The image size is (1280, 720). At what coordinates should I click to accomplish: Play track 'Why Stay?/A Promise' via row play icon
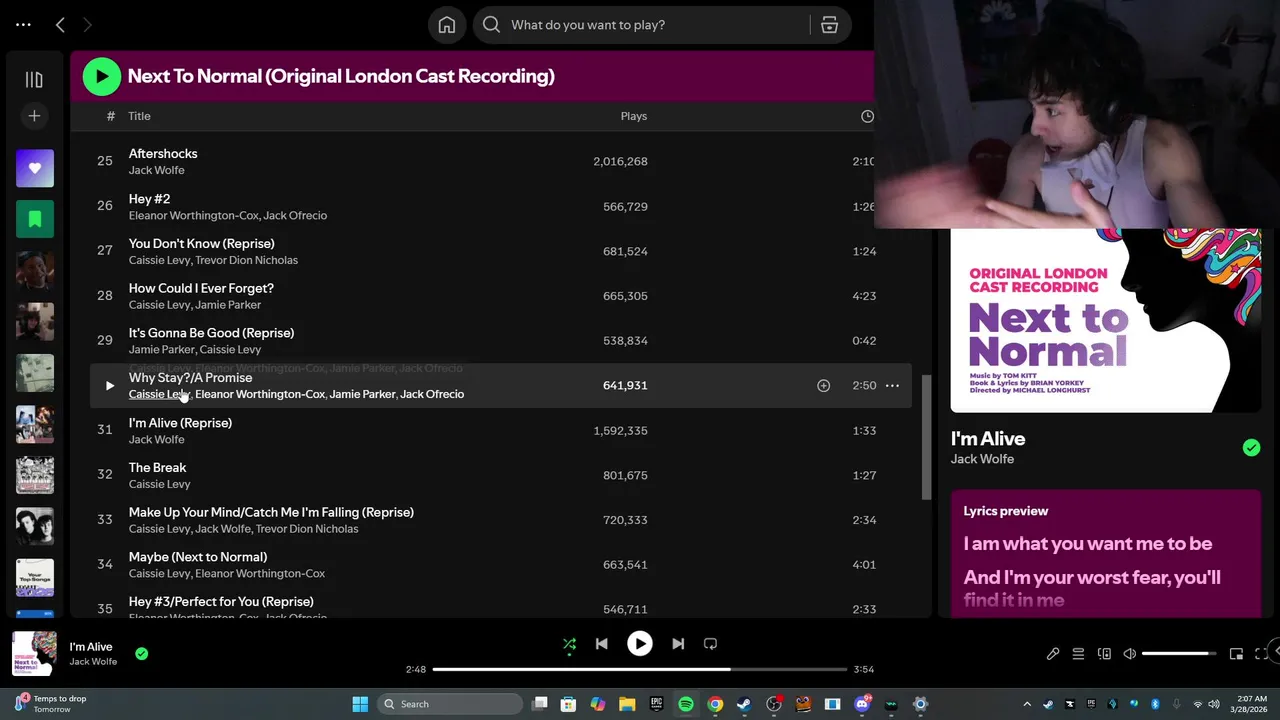click(109, 385)
